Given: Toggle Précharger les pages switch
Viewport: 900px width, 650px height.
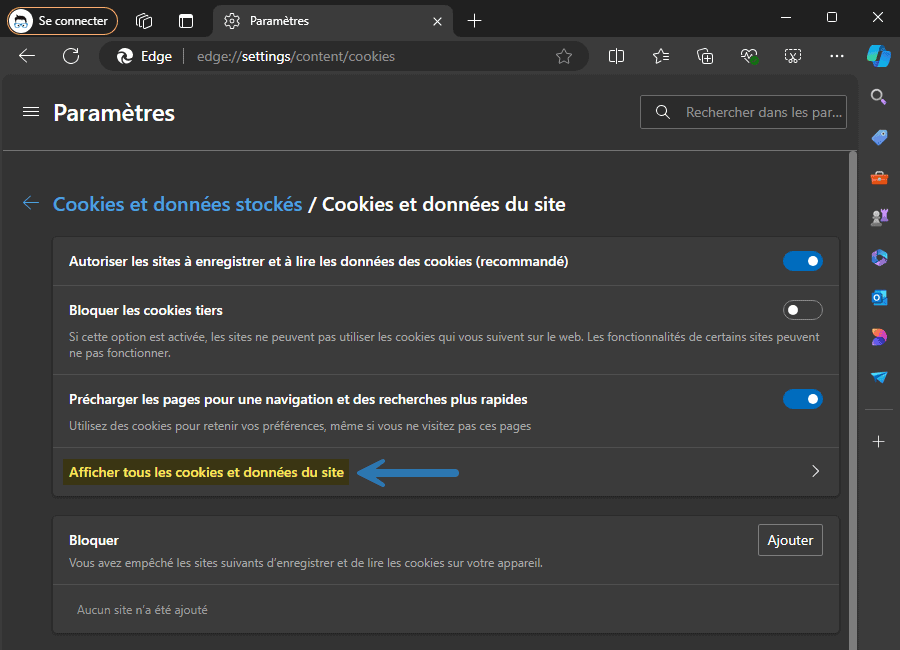Looking at the screenshot, I should [802, 399].
